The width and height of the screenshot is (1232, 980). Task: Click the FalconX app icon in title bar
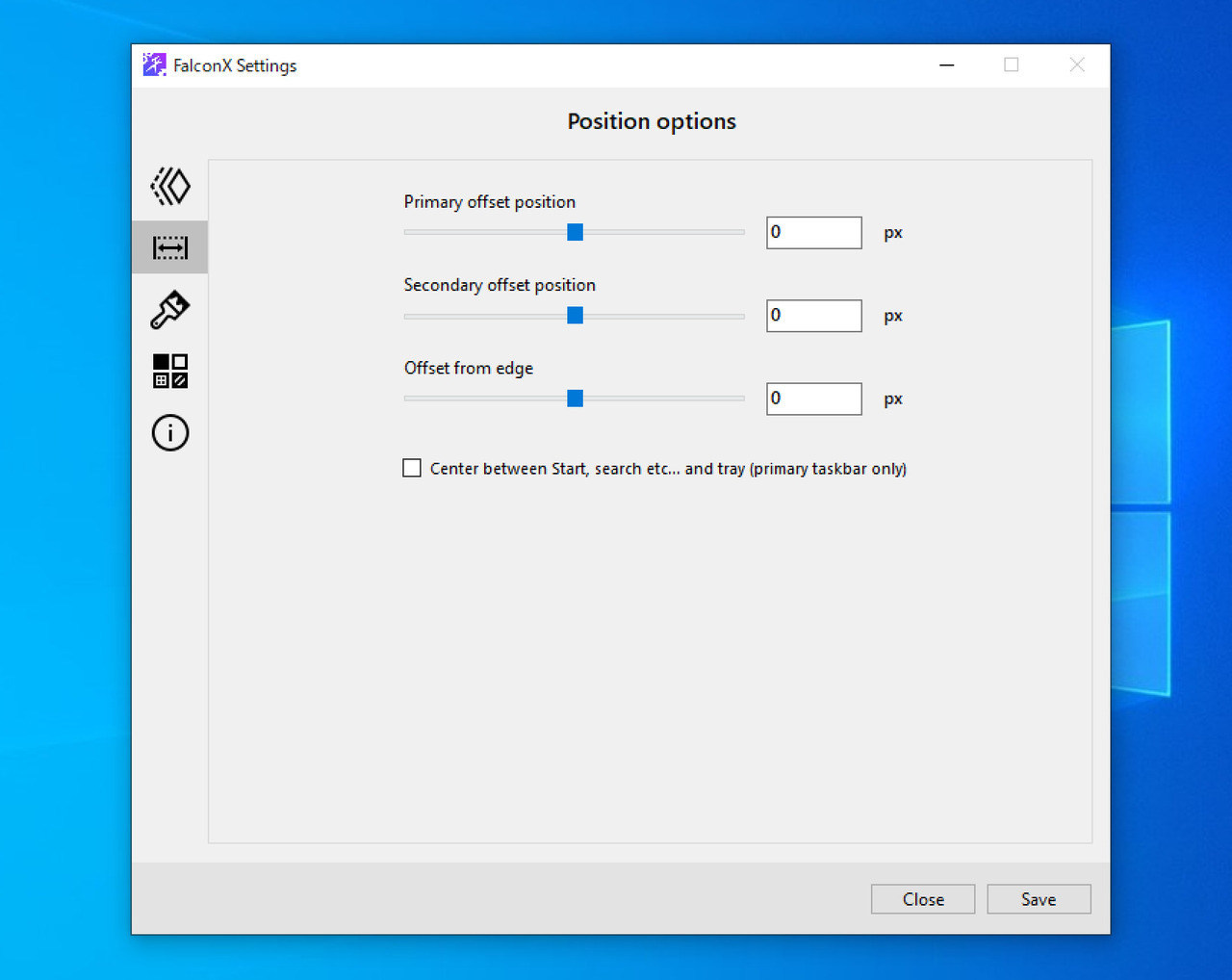pos(154,65)
